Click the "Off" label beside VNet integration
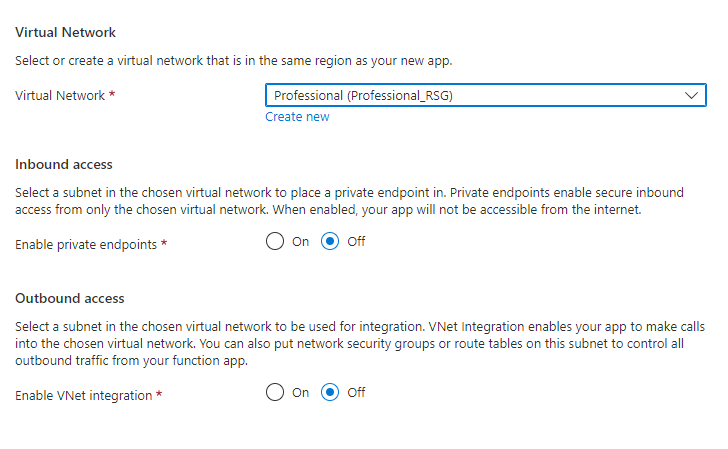Screen dimensions: 728x449 pyautogui.click(x=356, y=393)
